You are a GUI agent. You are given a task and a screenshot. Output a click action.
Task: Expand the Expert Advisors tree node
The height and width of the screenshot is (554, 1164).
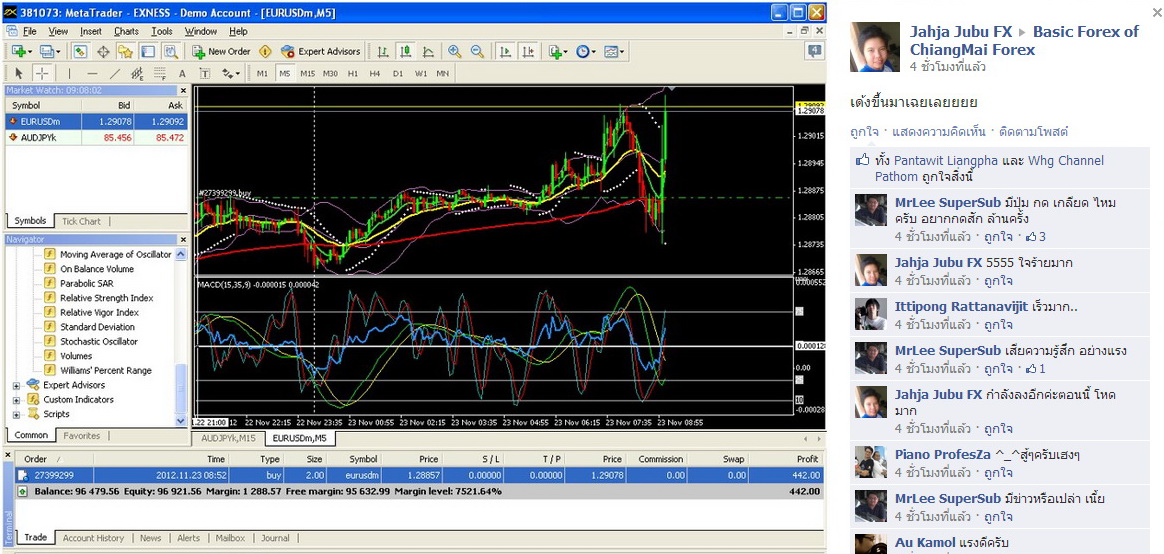pos(17,385)
